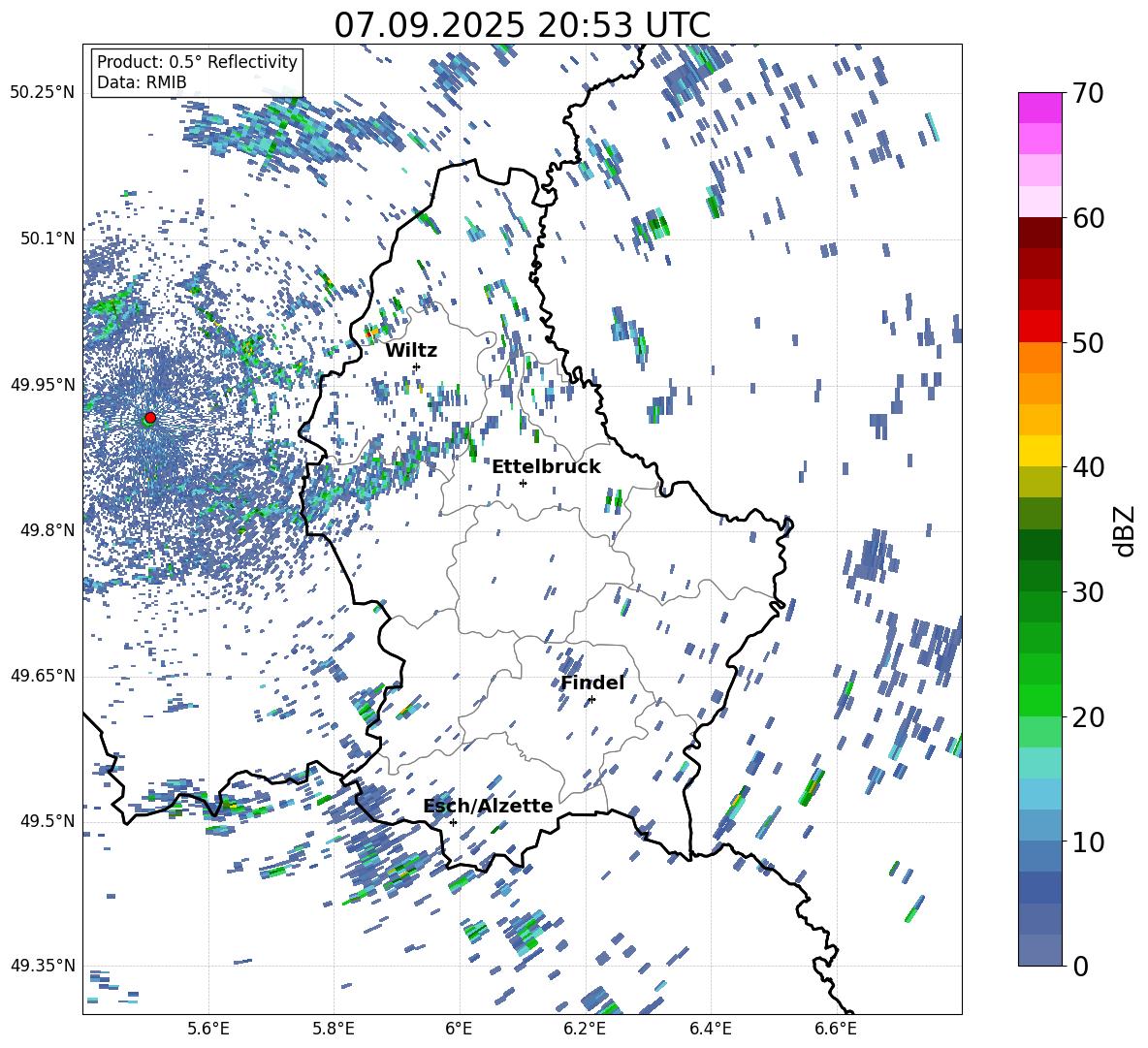
Task: Click the 49.65°N latitude label
Action: pos(43,676)
